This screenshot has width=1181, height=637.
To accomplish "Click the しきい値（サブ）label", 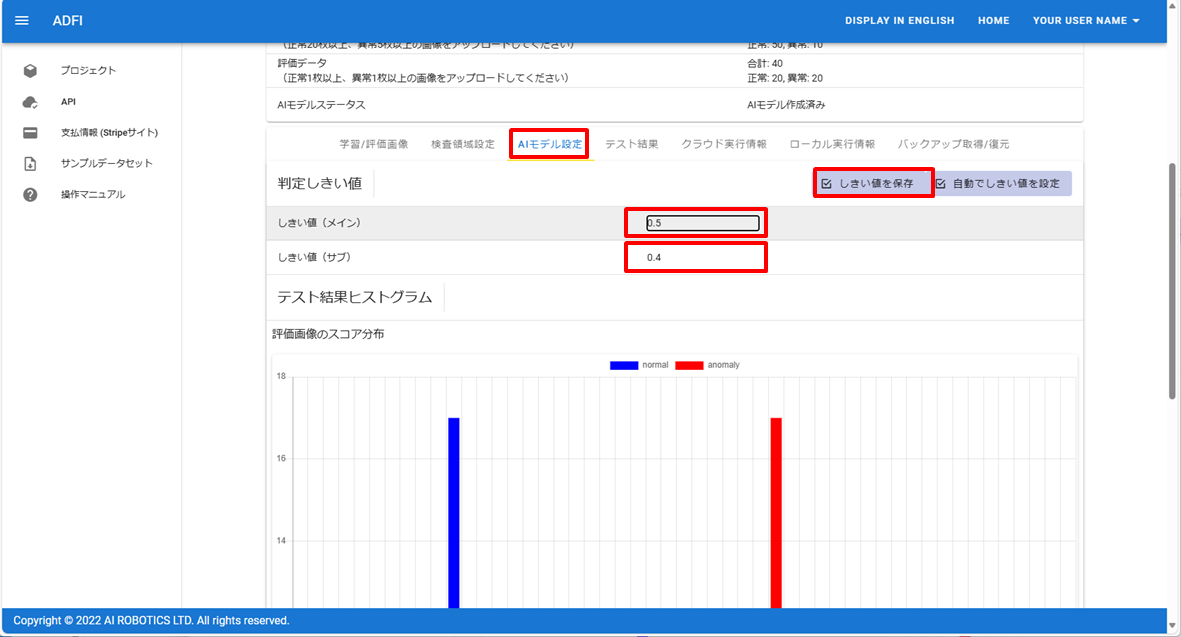I will coord(314,258).
